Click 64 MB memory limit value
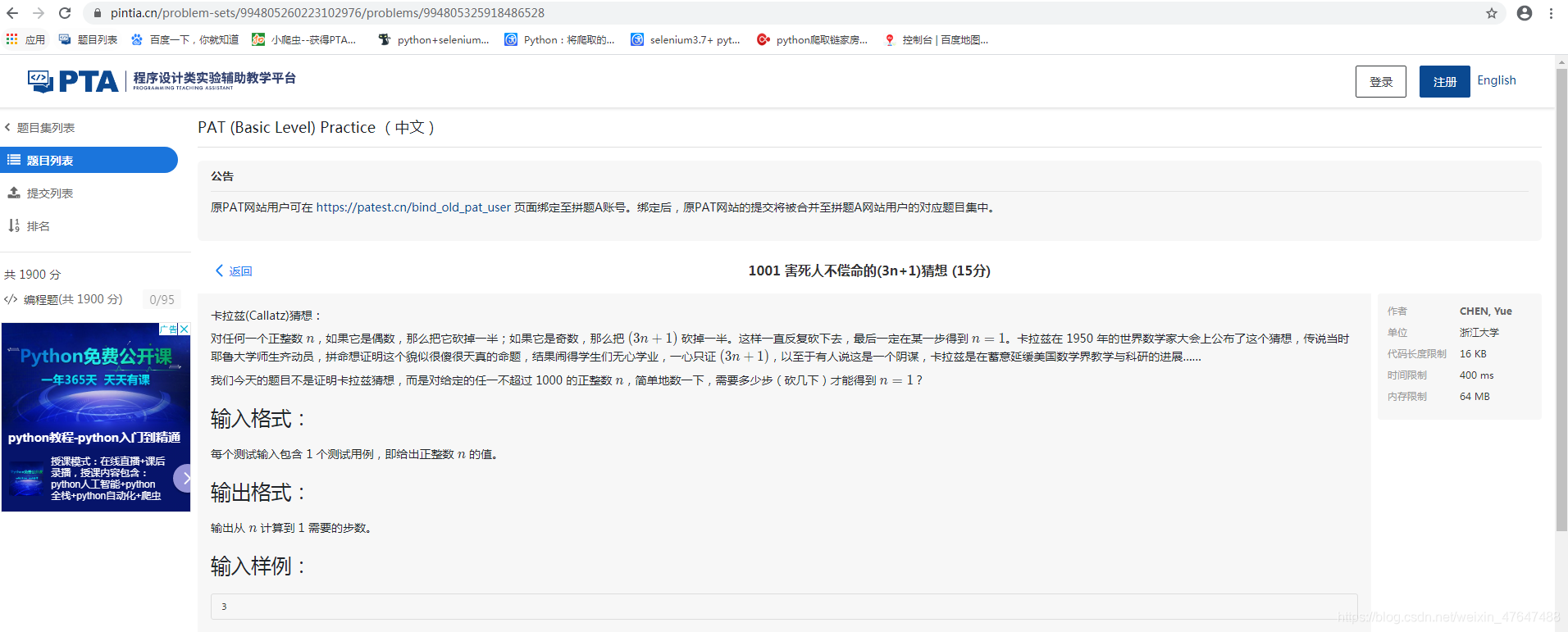Image resolution: width=1568 pixels, height=632 pixels. coord(1474,397)
